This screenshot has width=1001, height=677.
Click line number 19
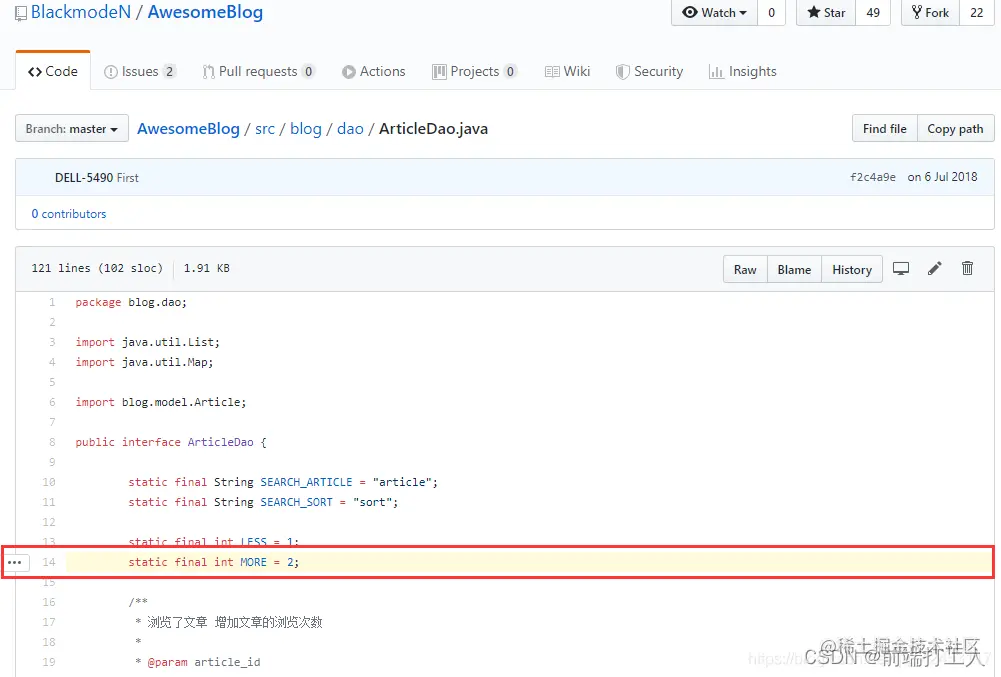click(49, 662)
